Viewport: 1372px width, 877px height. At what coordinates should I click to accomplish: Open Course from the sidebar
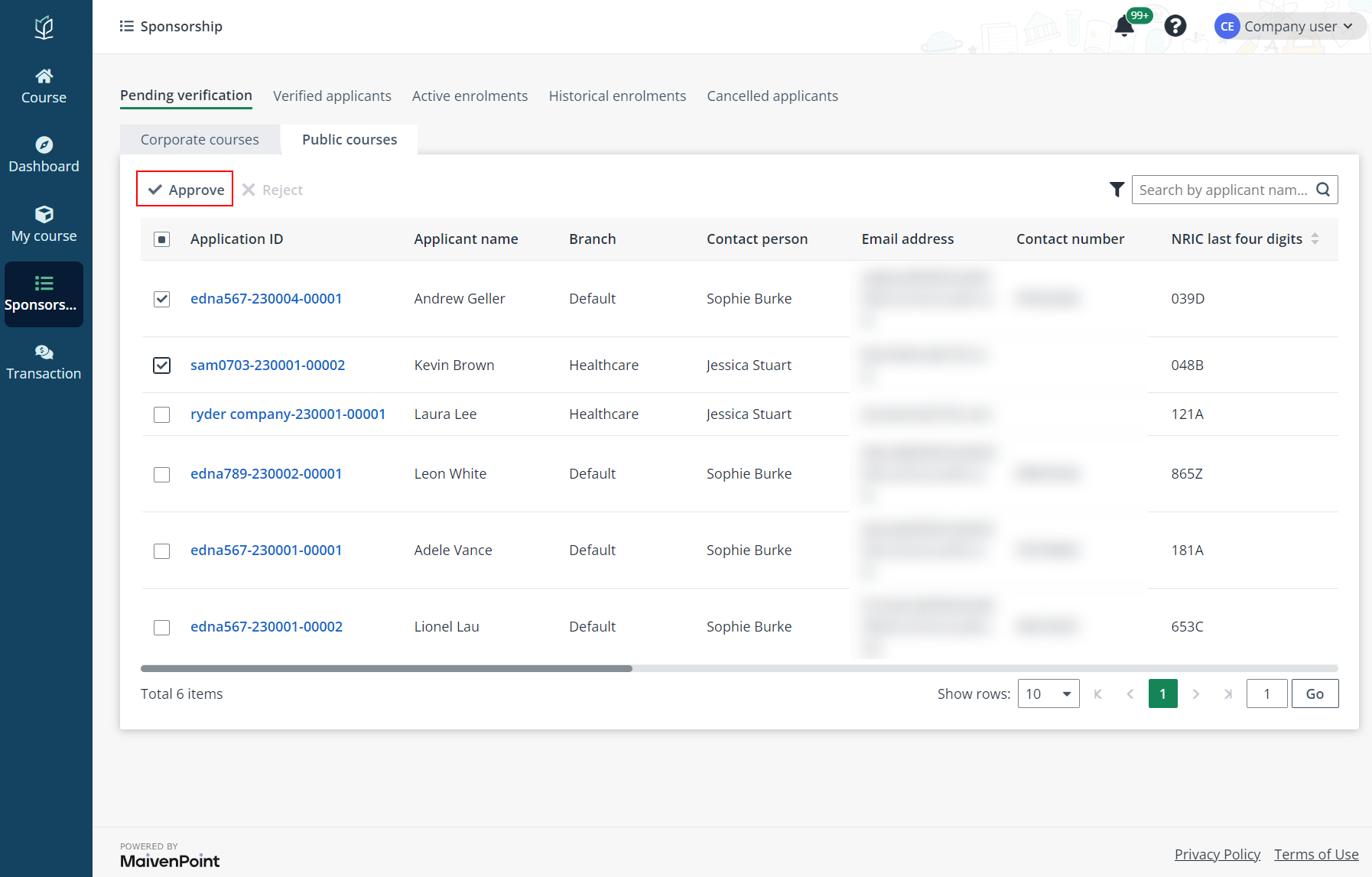tap(44, 86)
